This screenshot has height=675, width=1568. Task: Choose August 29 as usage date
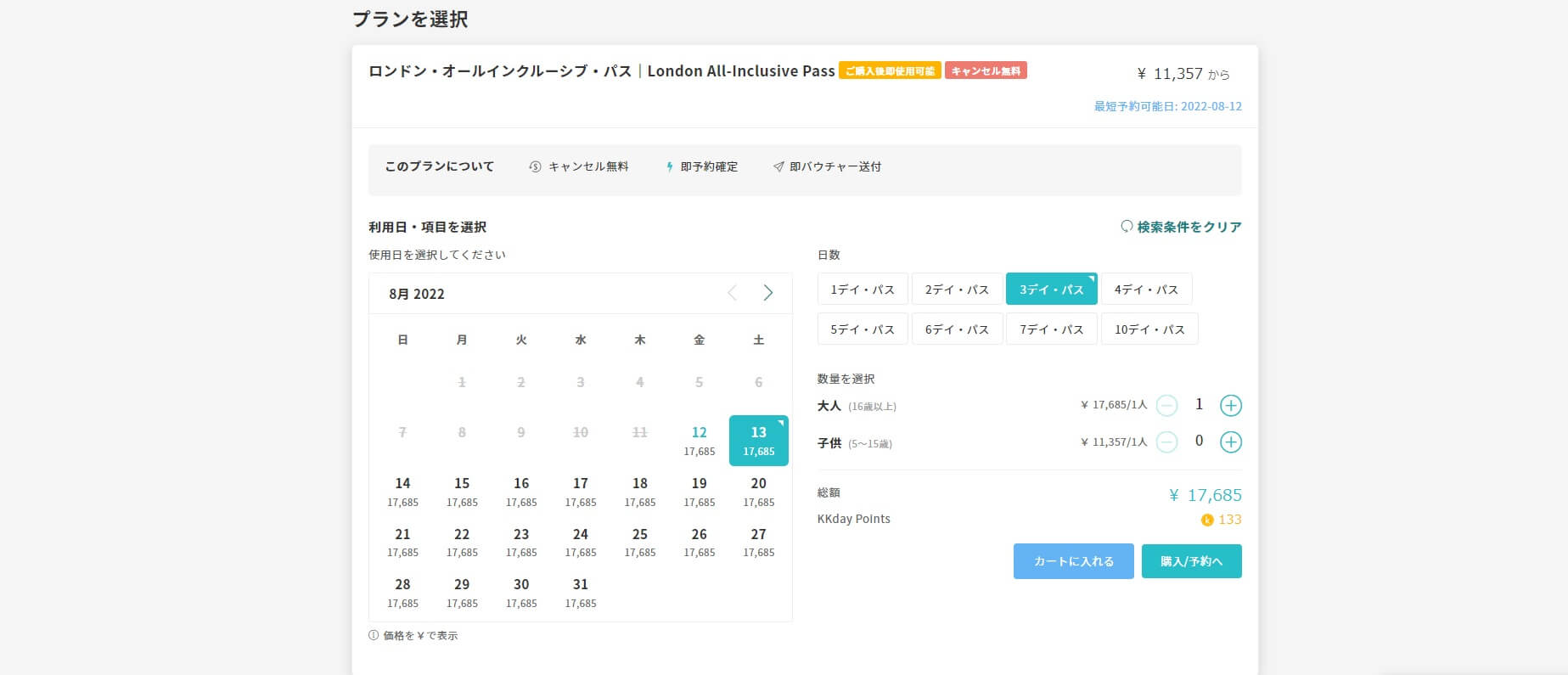tap(462, 593)
